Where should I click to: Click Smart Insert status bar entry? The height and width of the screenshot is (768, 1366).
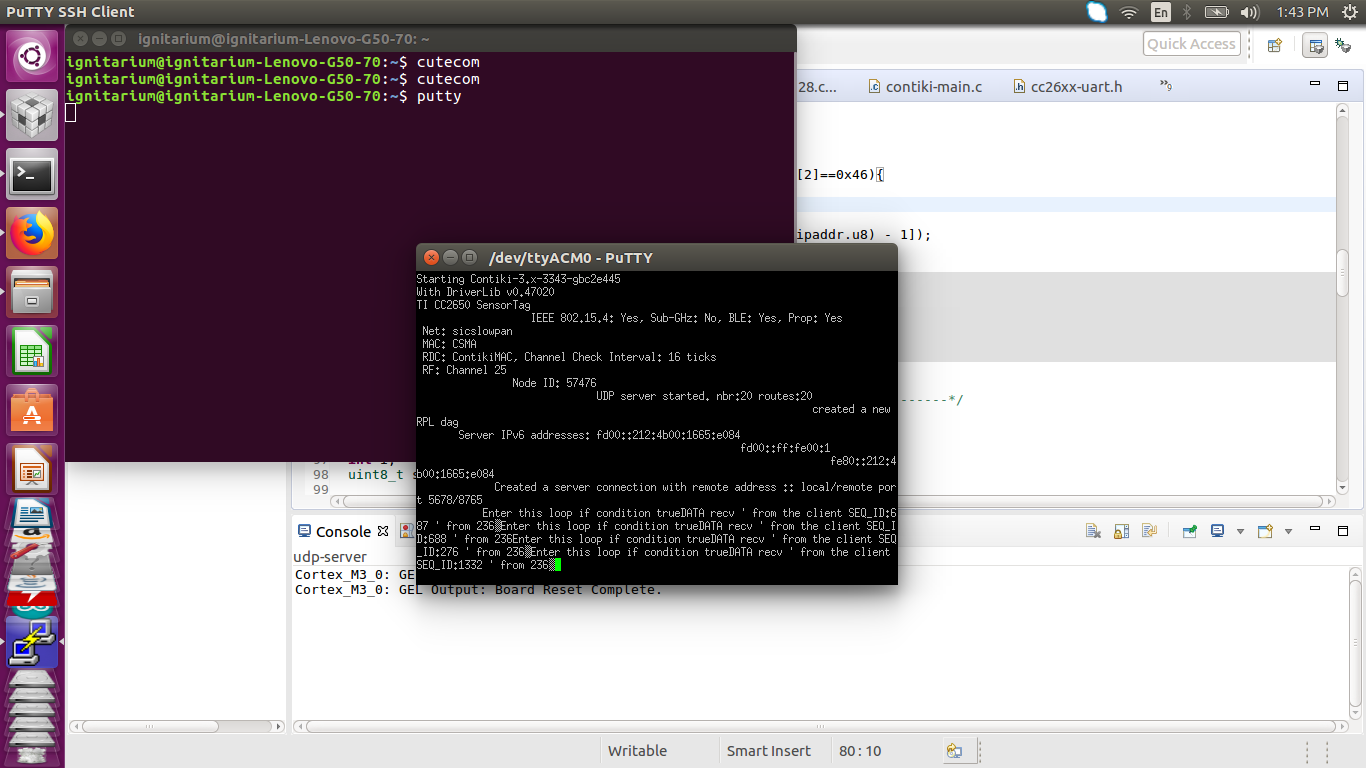point(769,751)
